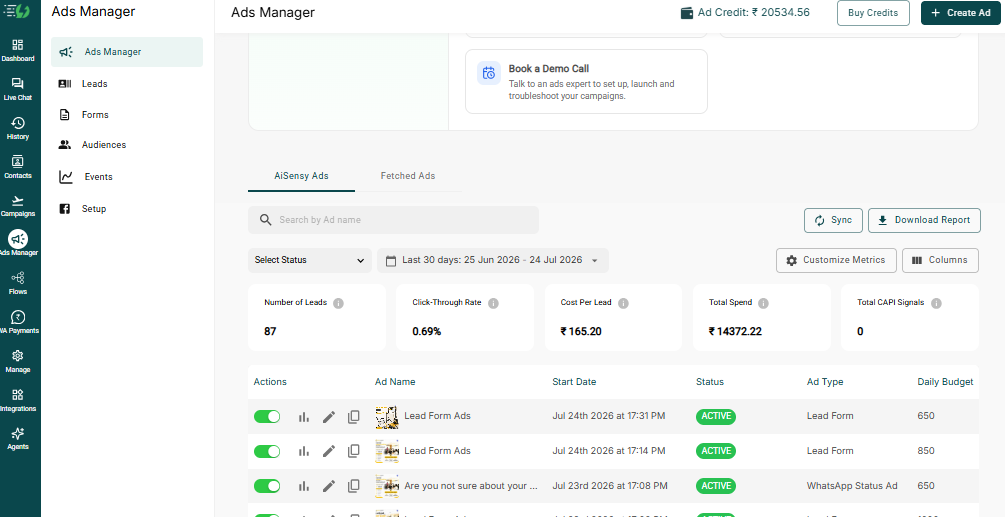Open Flows in the left rail
Image resolution: width=1005 pixels, height=517 pixels.
pos(18,283)
